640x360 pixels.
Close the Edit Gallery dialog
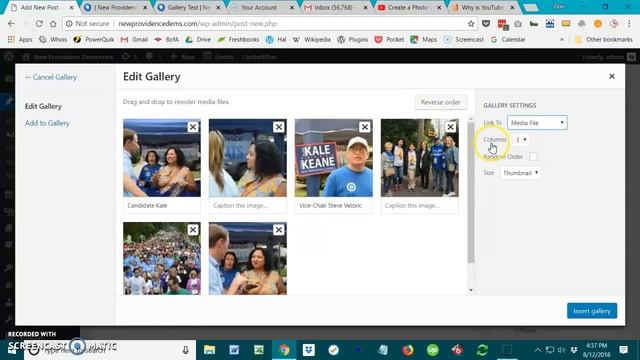click(x=611, y=76)
